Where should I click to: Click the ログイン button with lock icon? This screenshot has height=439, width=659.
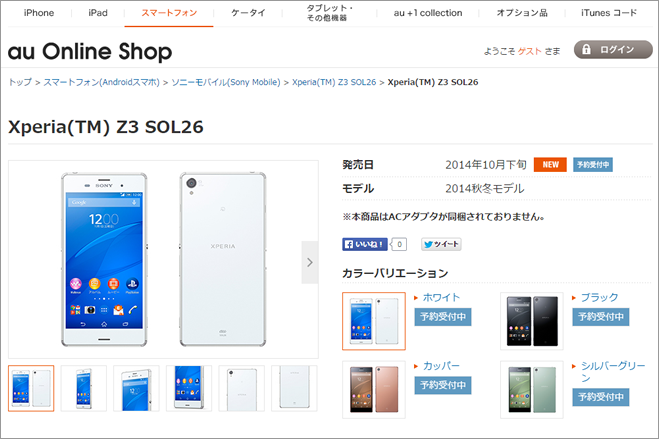613,50
